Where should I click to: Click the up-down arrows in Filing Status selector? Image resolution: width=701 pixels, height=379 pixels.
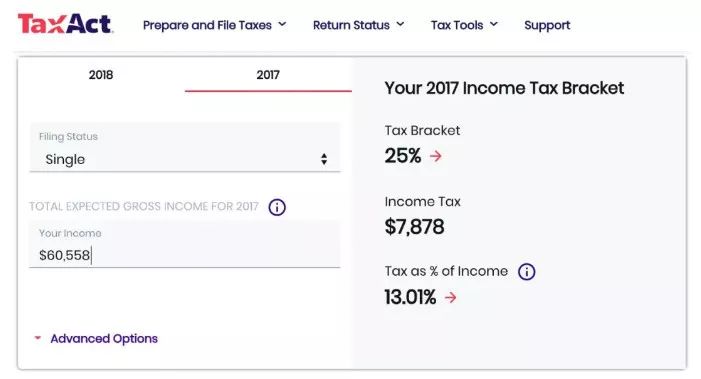[324, 159]
